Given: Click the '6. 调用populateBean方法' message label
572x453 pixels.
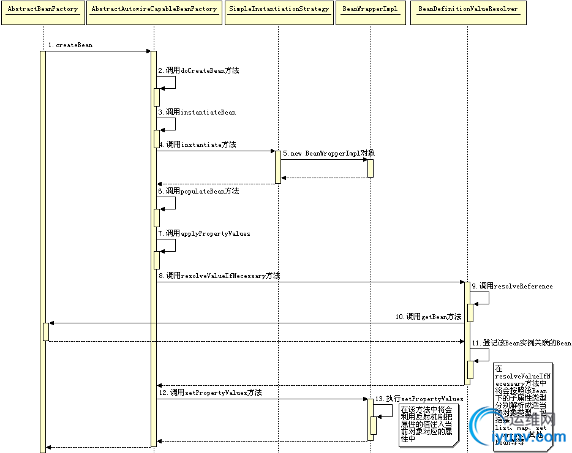Looking at the screenshot, I should (x=199, y=191).
